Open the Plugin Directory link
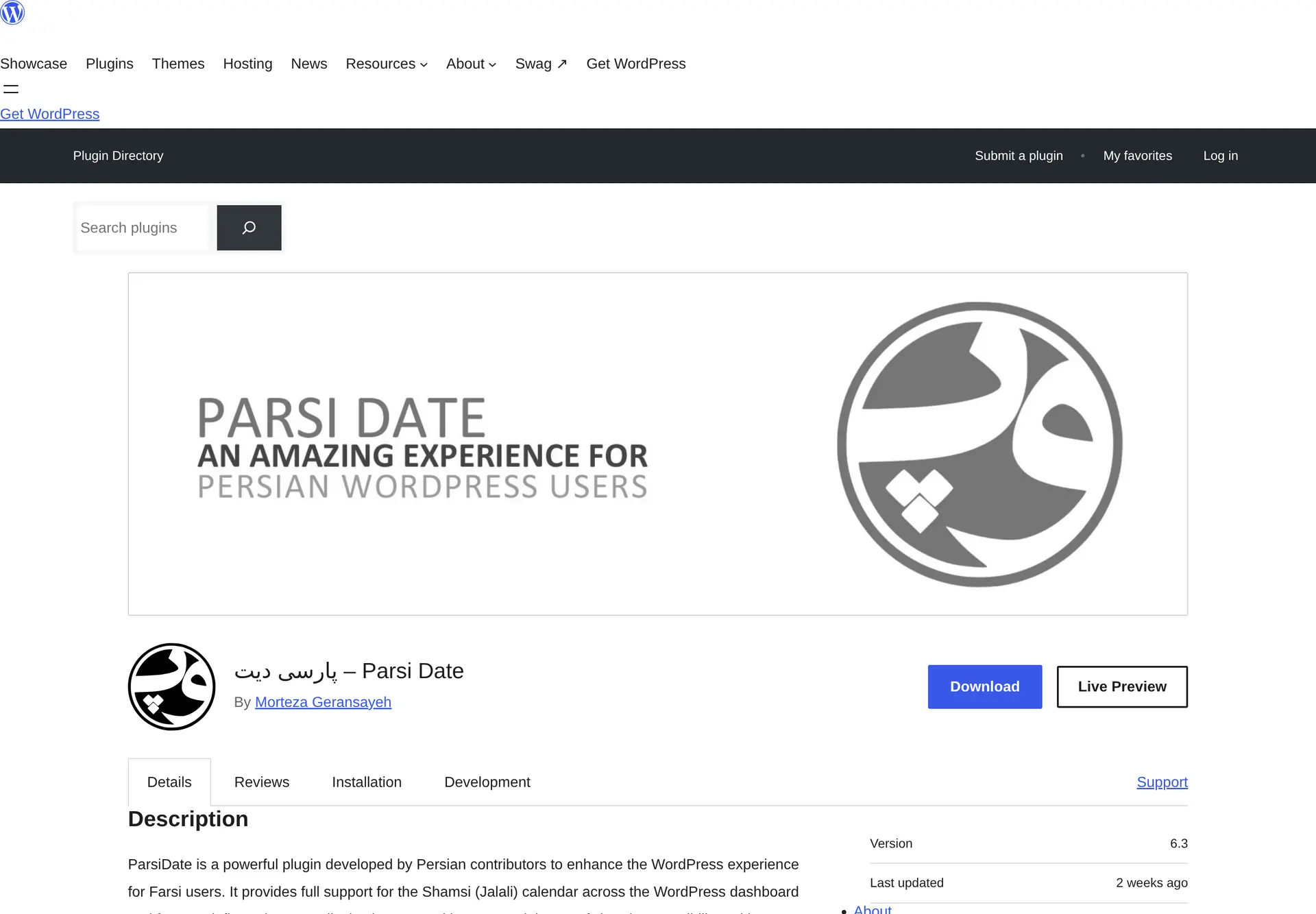Image resolution: width=1316 pixels, height=914 pixels. [118, 156]
